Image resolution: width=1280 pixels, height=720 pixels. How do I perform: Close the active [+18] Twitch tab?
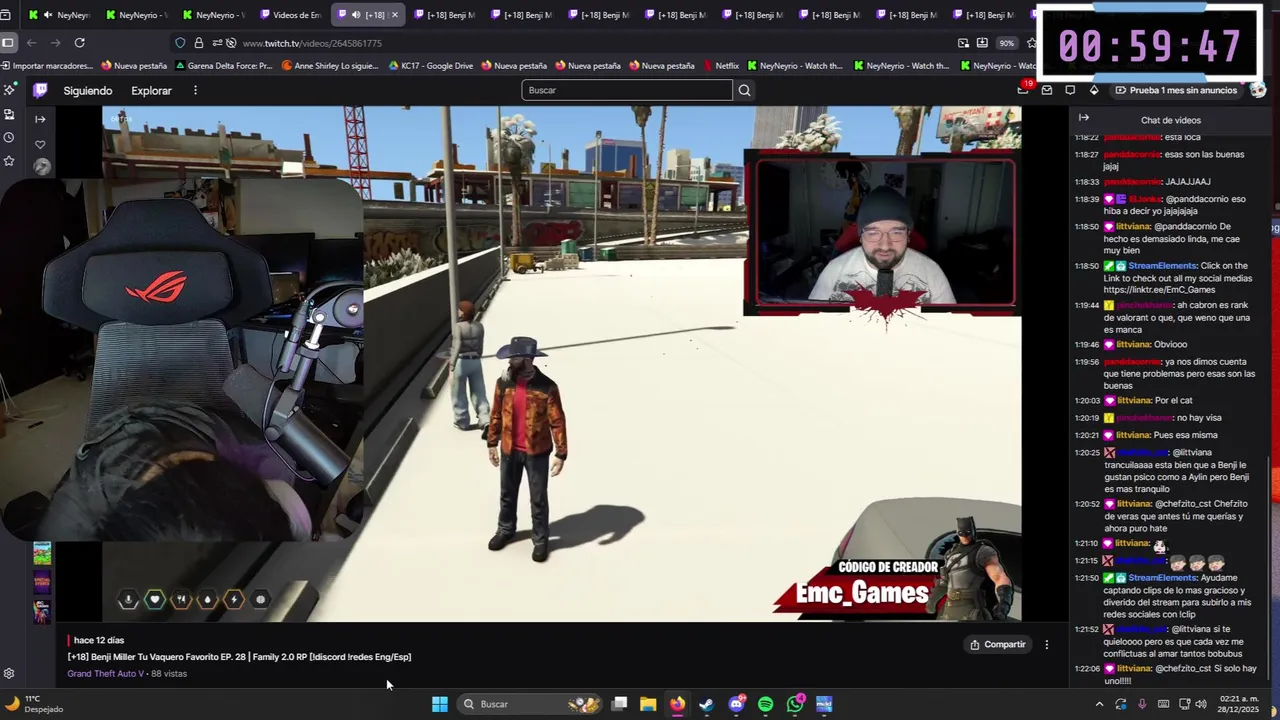394,15
